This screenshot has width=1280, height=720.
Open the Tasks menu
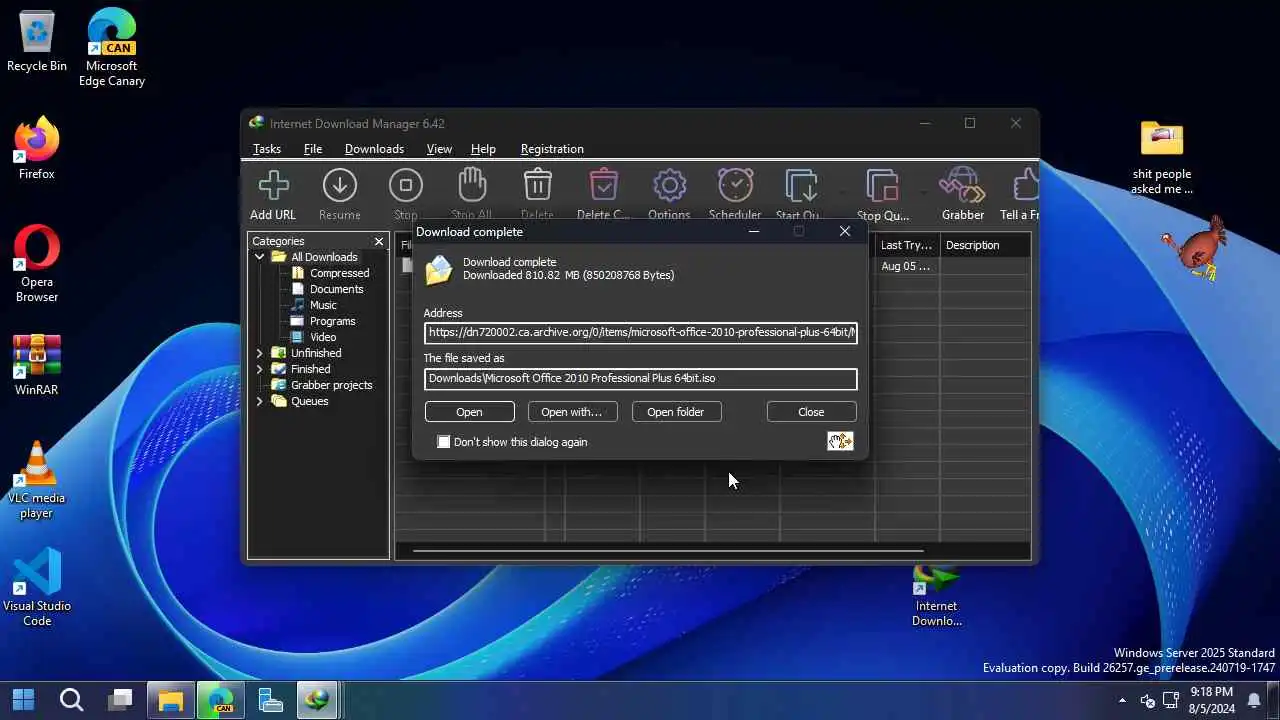pyautogui.click(x=267, y=149)
